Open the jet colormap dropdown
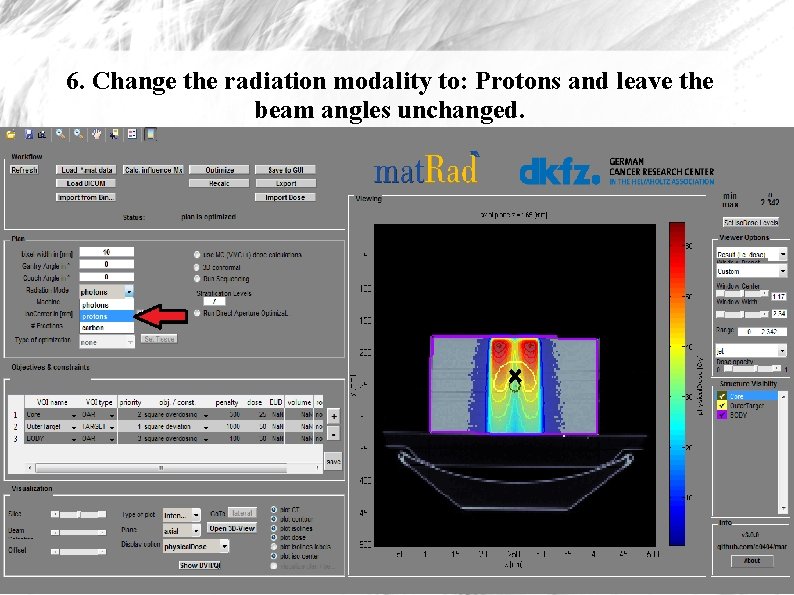 [751, 350]
